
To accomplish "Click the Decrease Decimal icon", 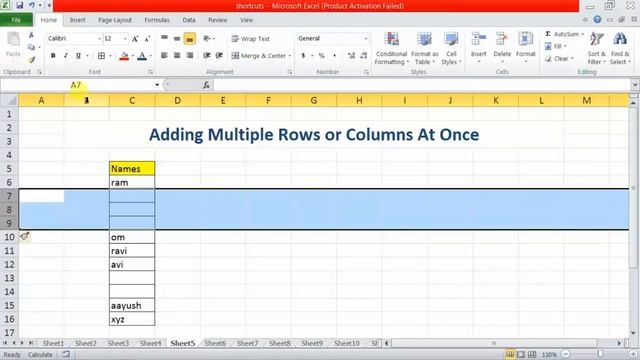I will pos(364,56).
